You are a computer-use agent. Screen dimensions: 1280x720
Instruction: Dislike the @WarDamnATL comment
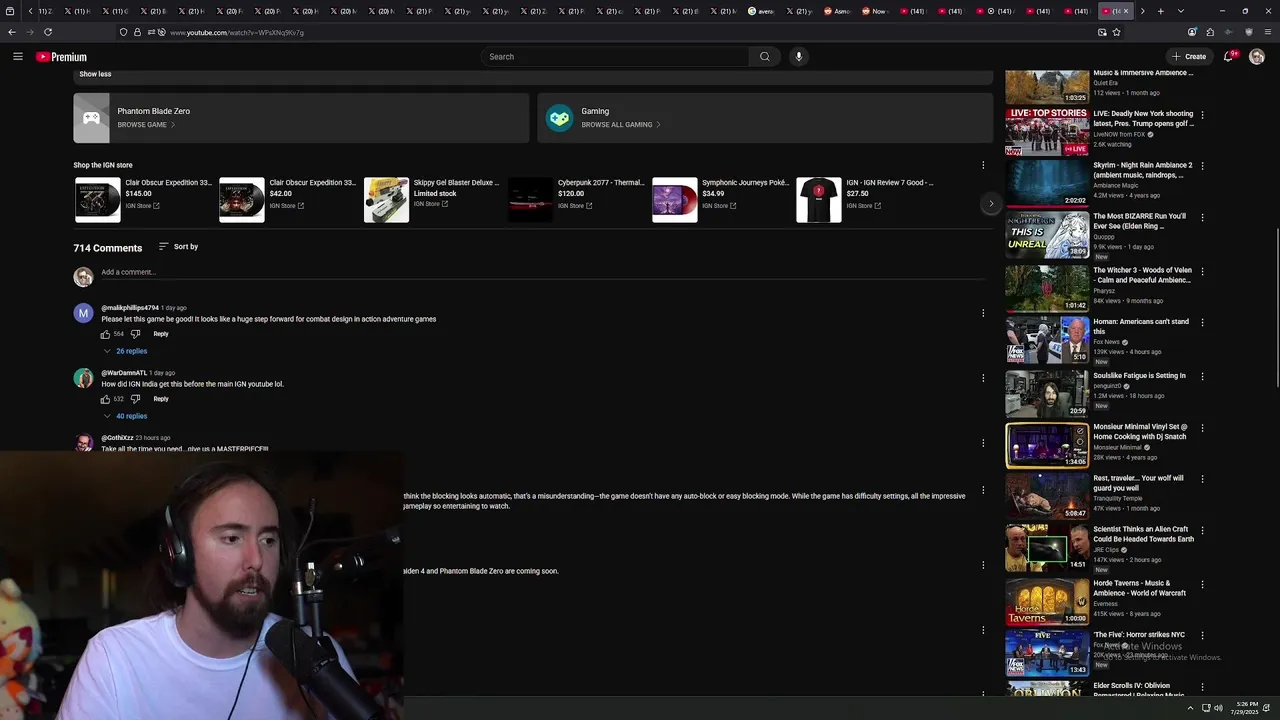click(x=135, y=399)
